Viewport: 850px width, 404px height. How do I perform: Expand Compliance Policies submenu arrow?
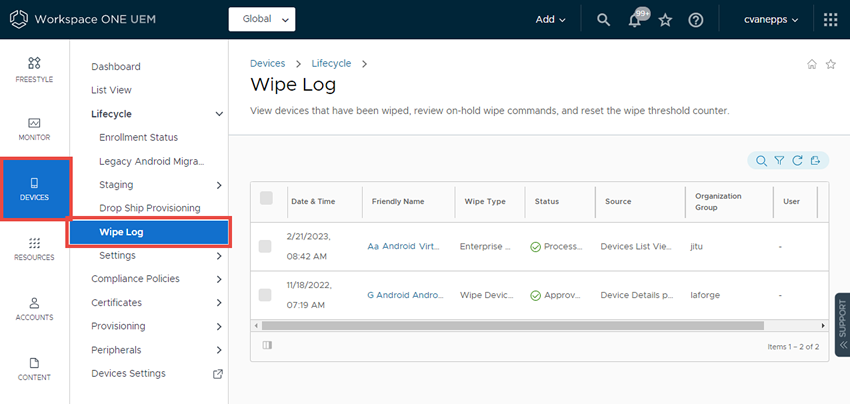[x=219, y=279]
